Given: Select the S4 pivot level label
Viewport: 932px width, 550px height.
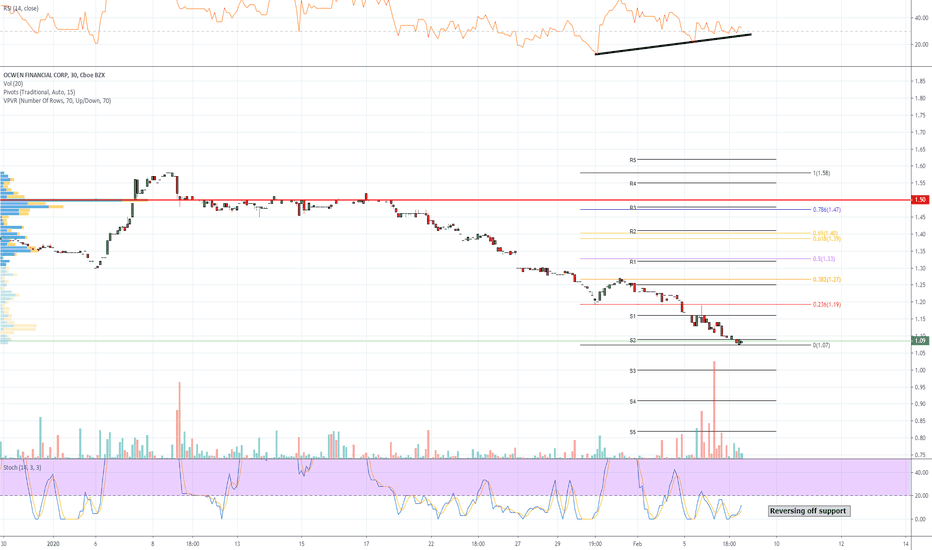Looking at the screenshot, I should (x=633, y=401).
